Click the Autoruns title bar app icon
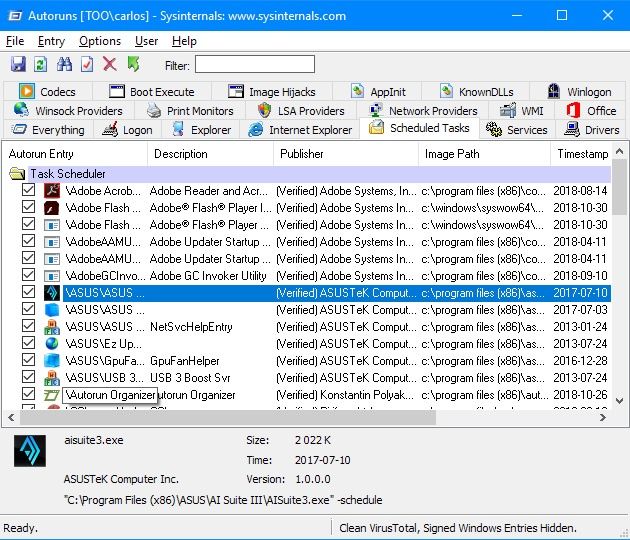The width and height of the screenshot is (630, 540). click(15, 16)
